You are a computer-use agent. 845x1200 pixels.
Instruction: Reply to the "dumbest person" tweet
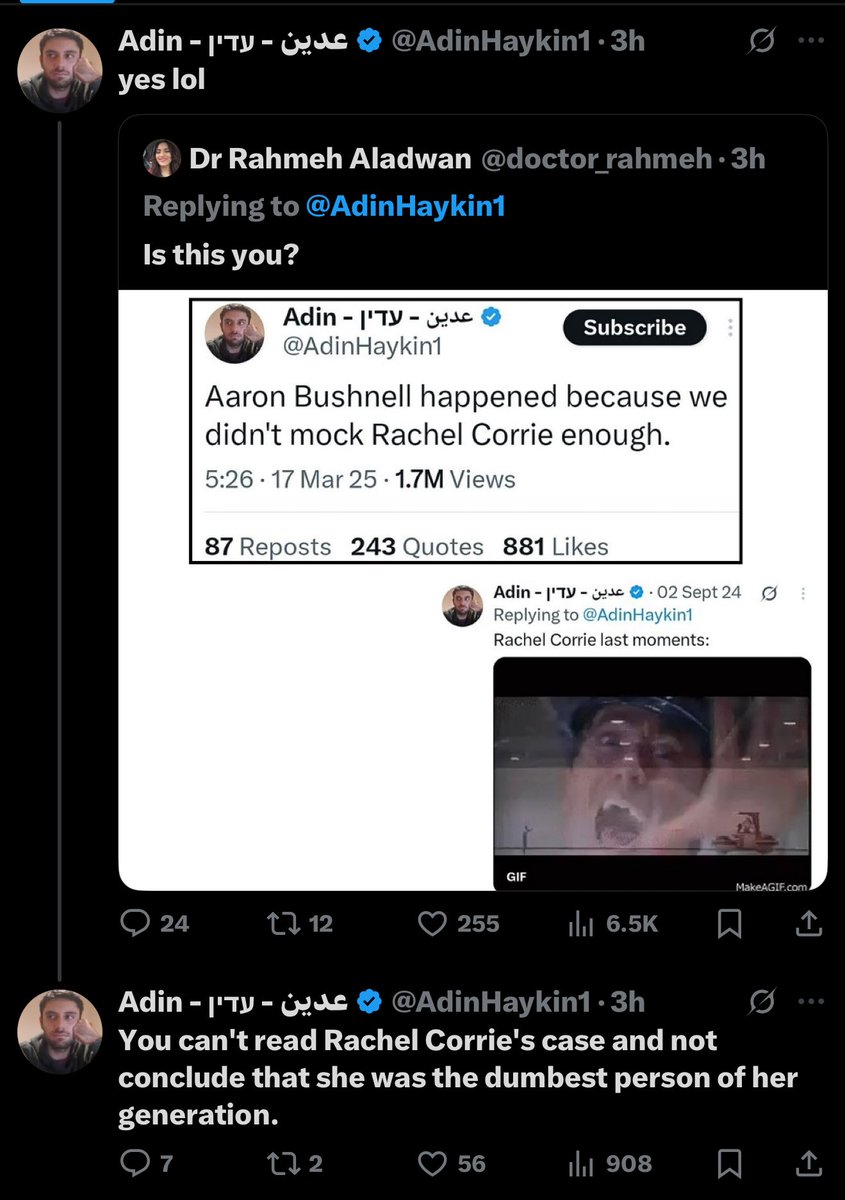click(133, 1163)
